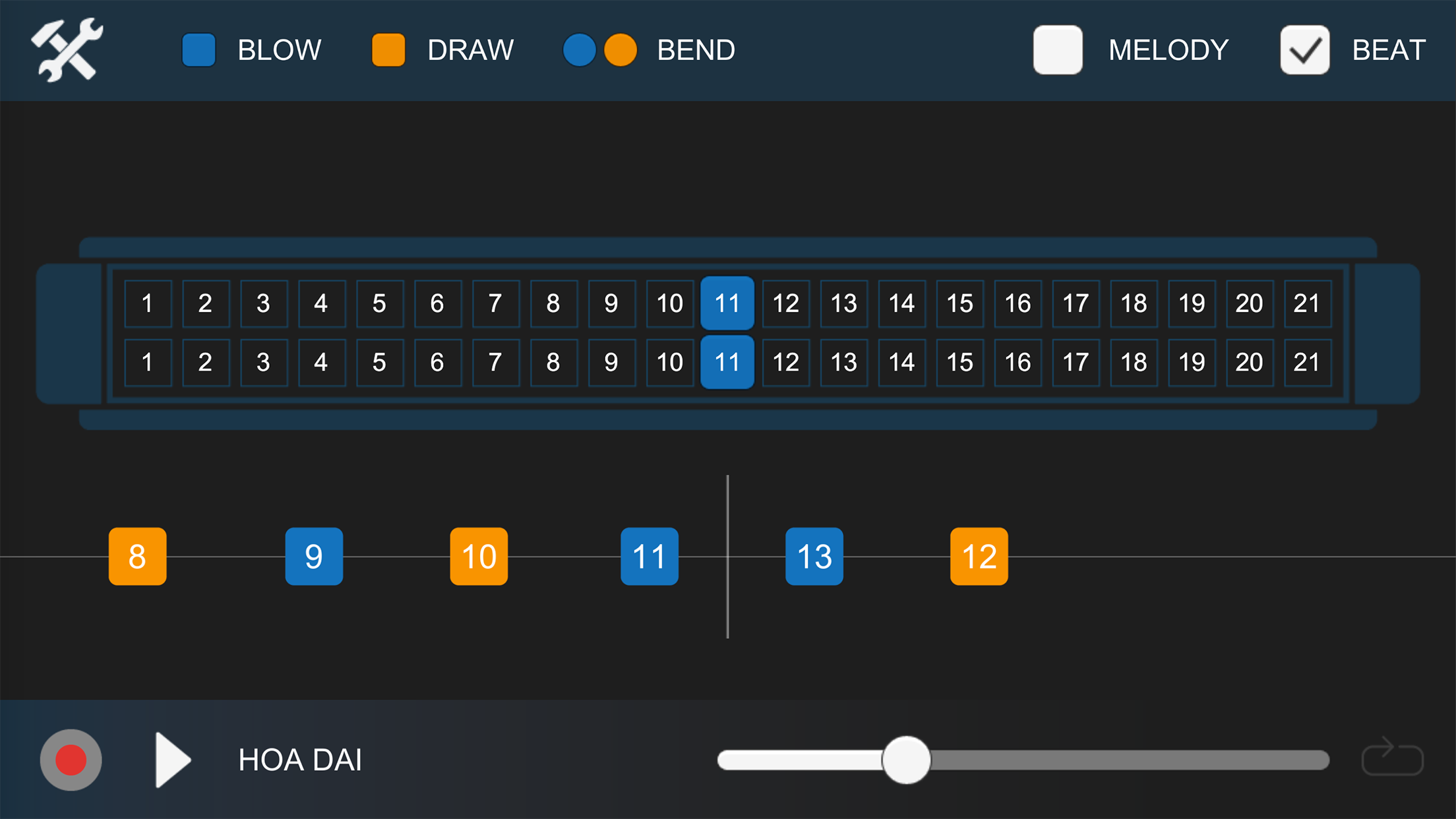
Task: Tap hole 21 in the bottom row
Action: click(x=1307, y=362)
